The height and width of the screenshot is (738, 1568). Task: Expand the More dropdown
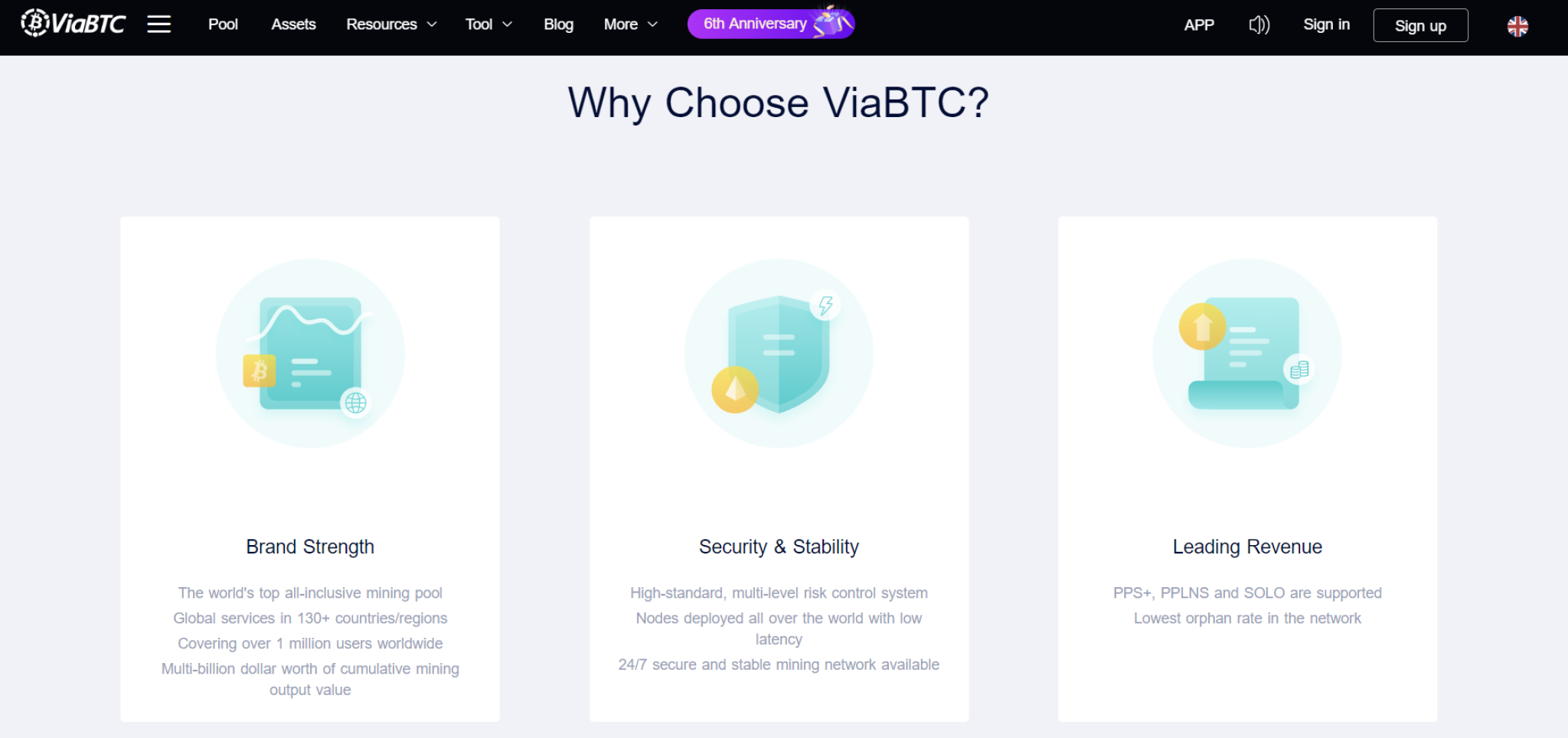point(629,24)
